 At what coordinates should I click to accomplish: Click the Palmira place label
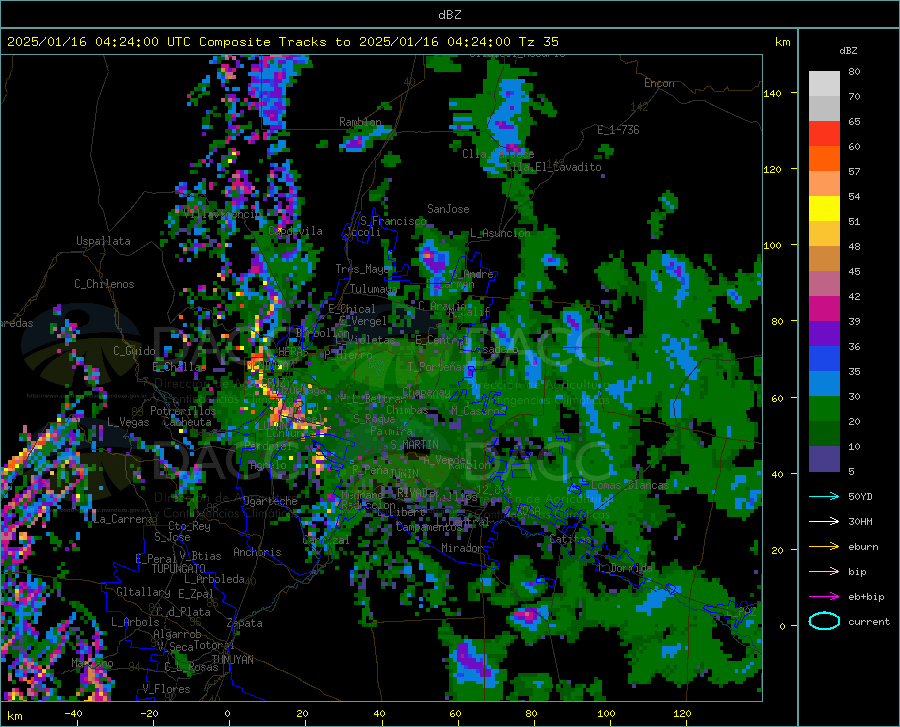coord(391,431)
